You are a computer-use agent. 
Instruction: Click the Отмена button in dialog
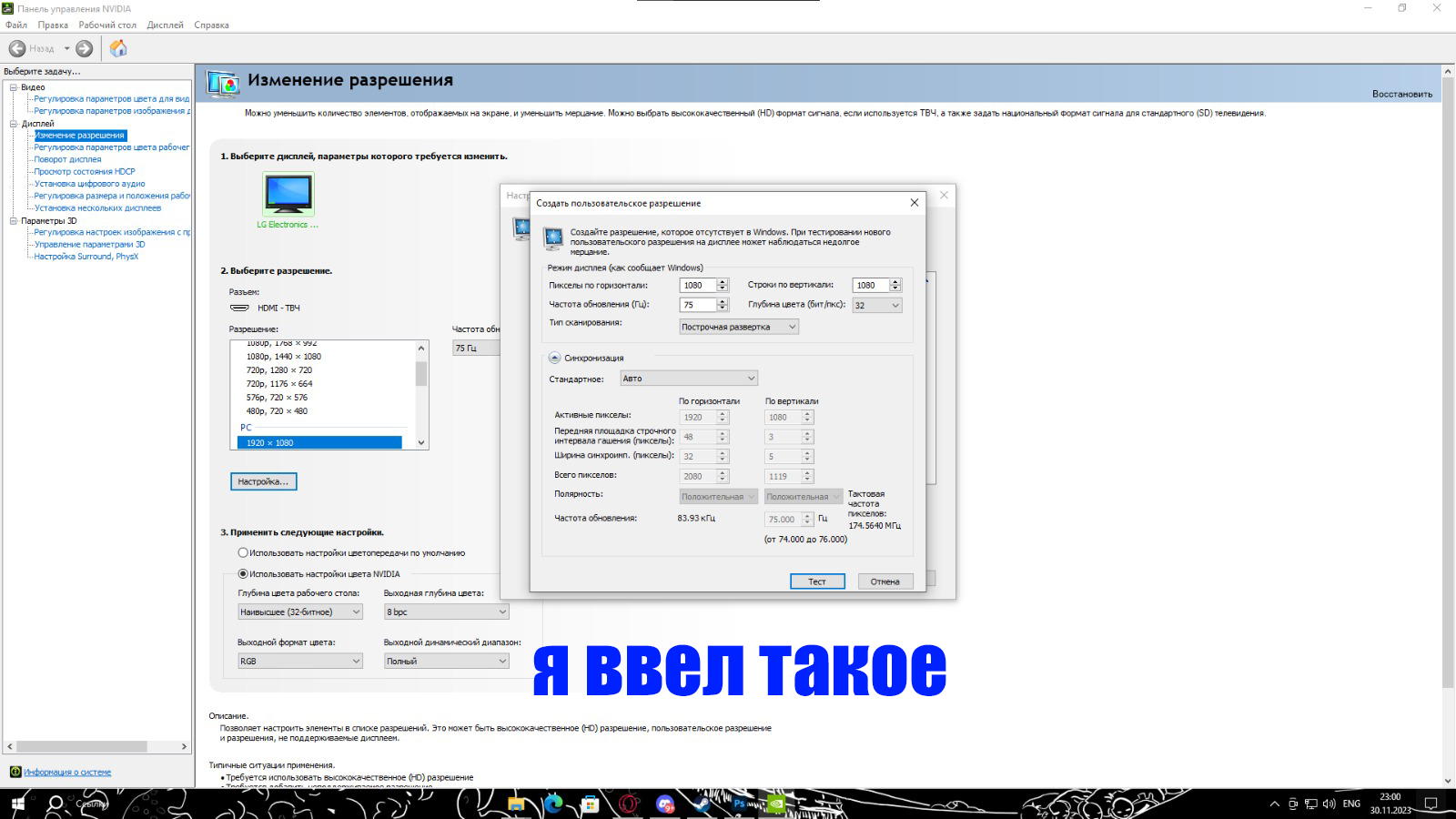(x=885, y=581)
